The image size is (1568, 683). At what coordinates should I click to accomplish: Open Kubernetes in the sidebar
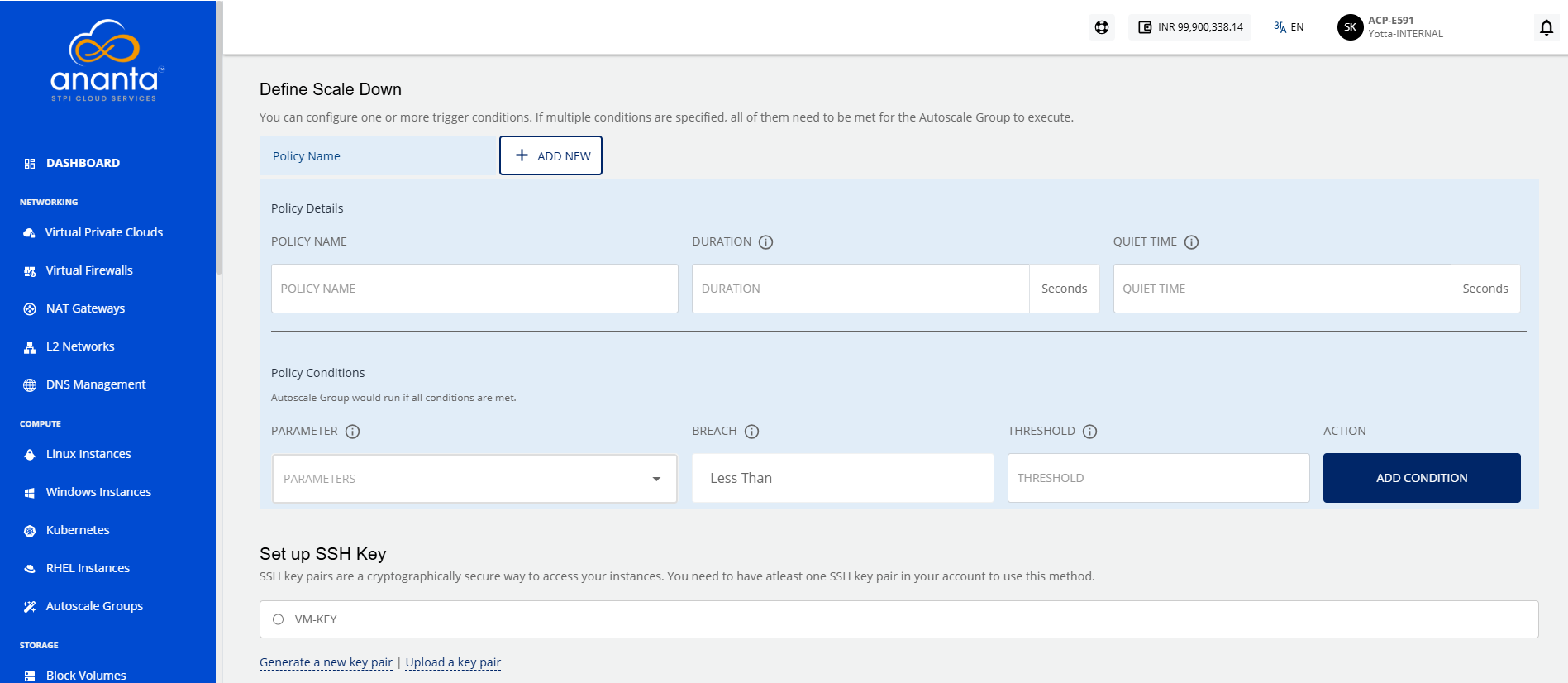tap(78, 530)
